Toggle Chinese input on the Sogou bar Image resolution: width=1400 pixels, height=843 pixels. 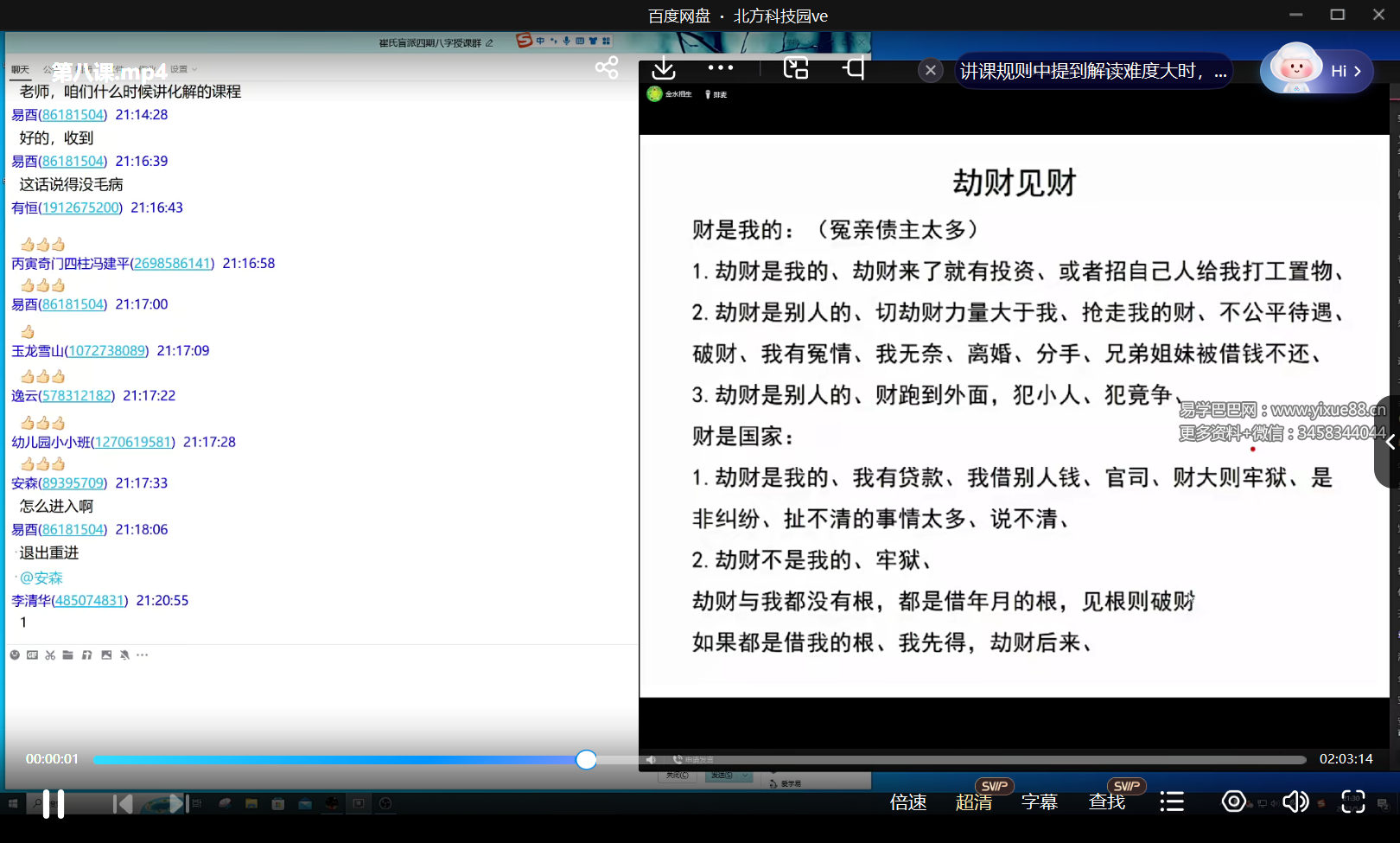pos(540,41)
